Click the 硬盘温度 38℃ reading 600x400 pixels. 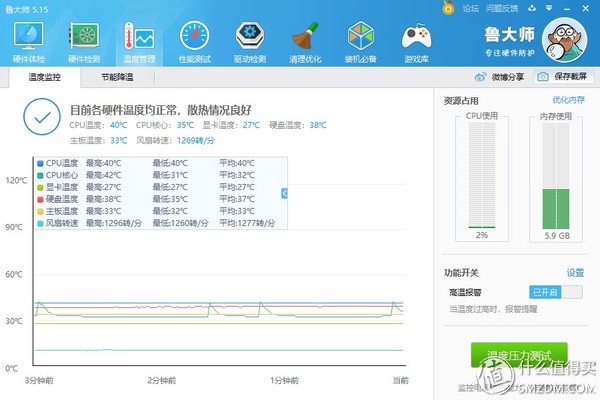point(318,125)
